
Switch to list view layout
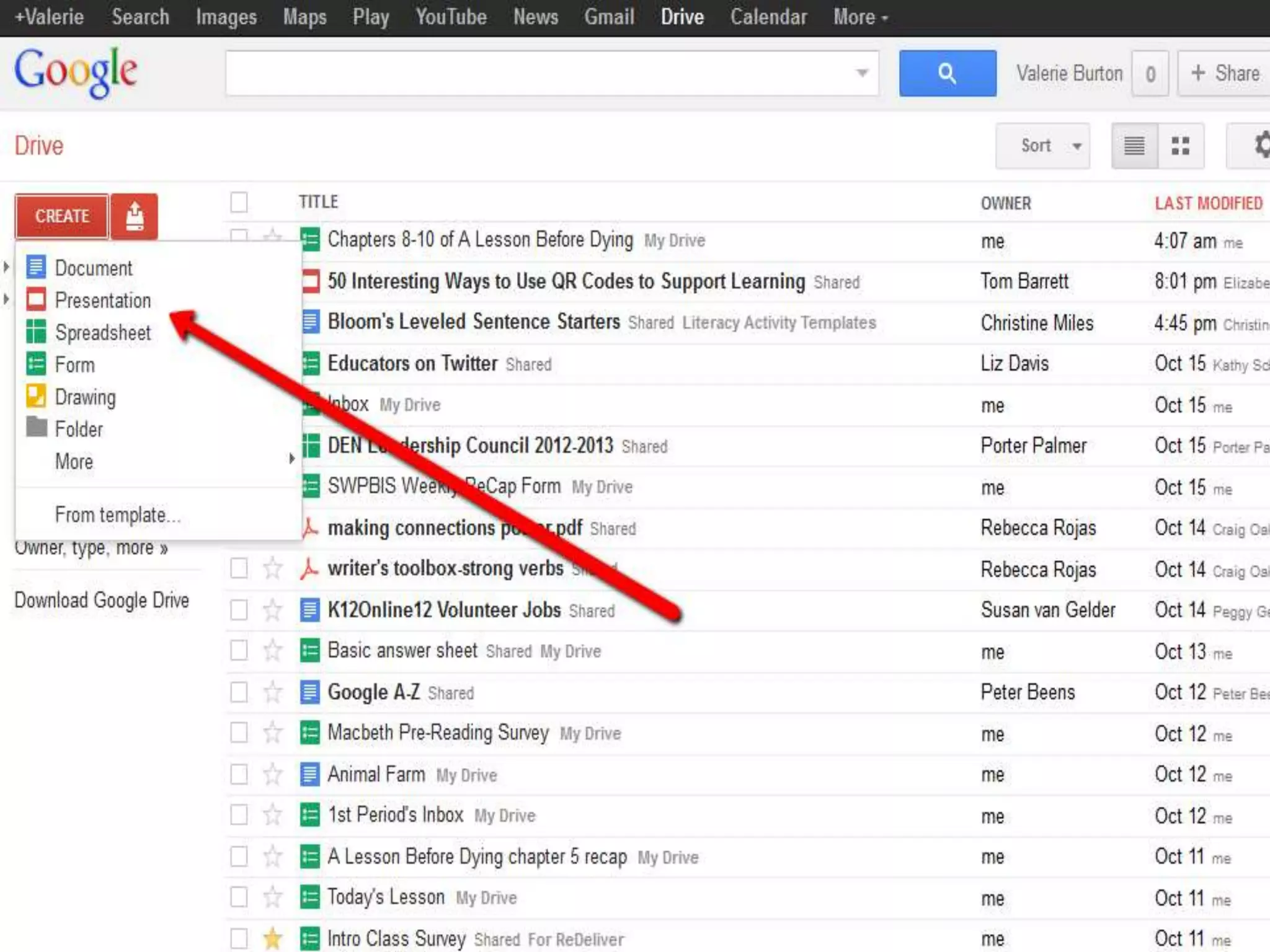(1134, 146)
